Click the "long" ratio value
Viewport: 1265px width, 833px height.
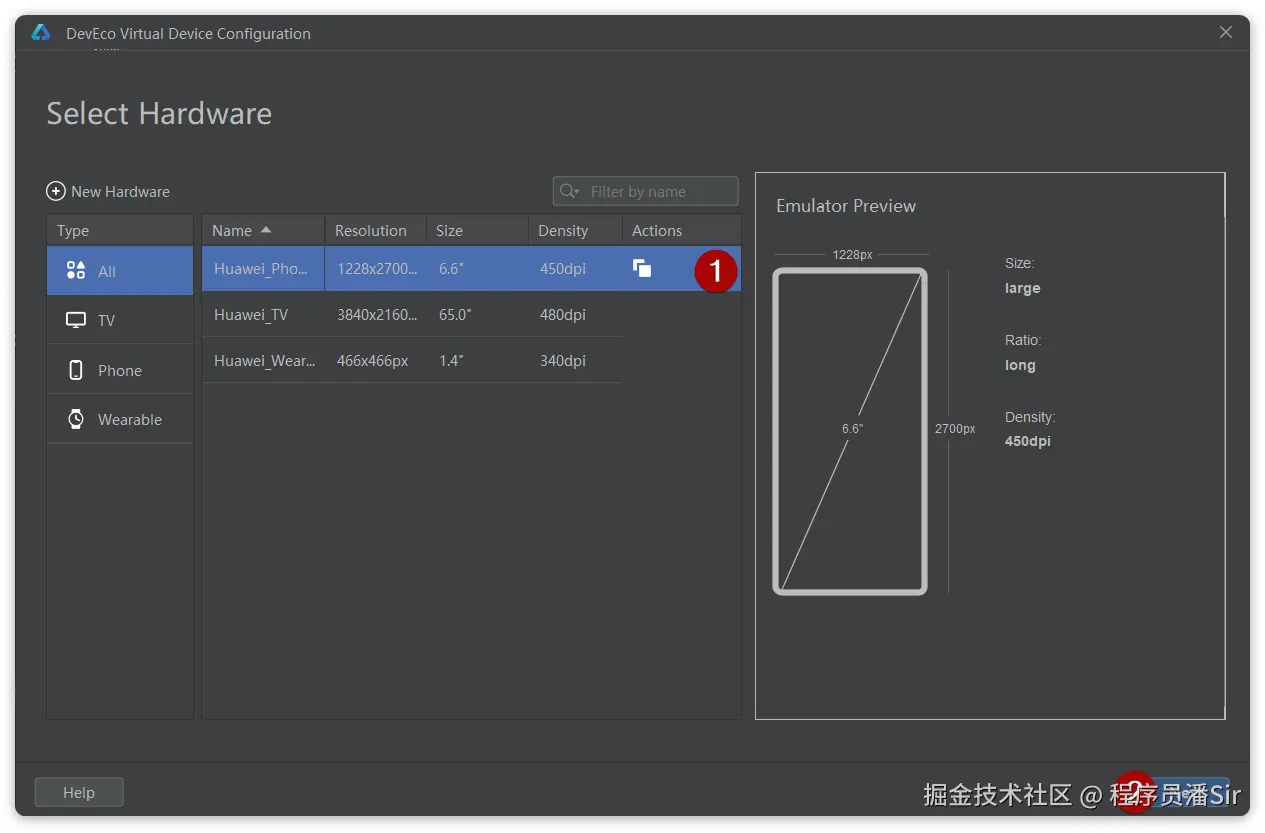pos(1020,365)
